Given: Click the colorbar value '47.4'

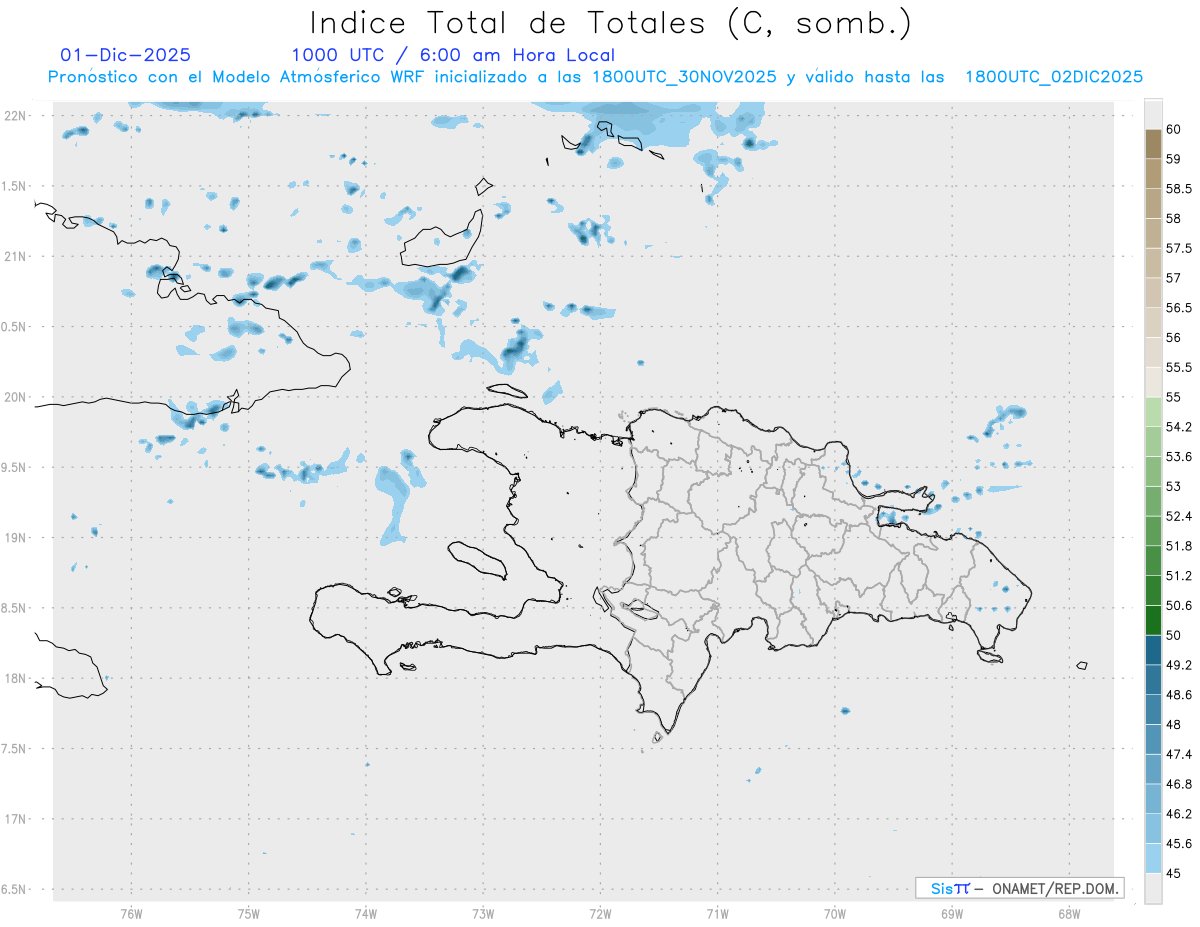Looking at the screenshot, I should click(1178, 754).
